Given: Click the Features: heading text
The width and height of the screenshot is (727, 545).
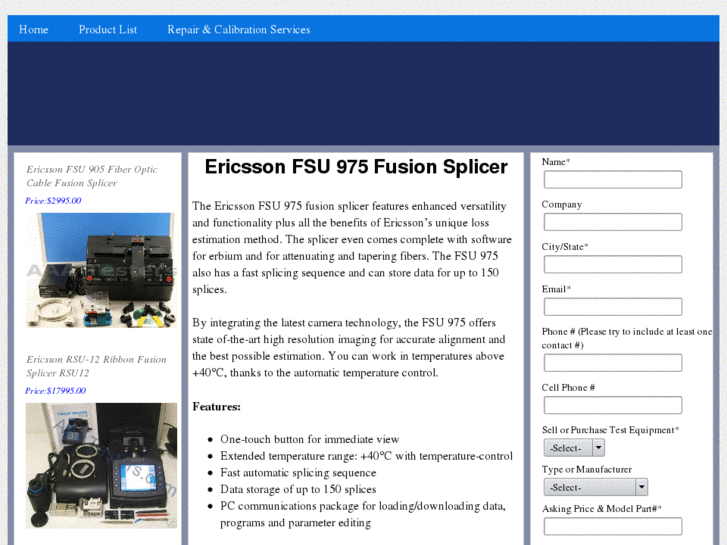Looking at the screenshot, I should [217, 406].
